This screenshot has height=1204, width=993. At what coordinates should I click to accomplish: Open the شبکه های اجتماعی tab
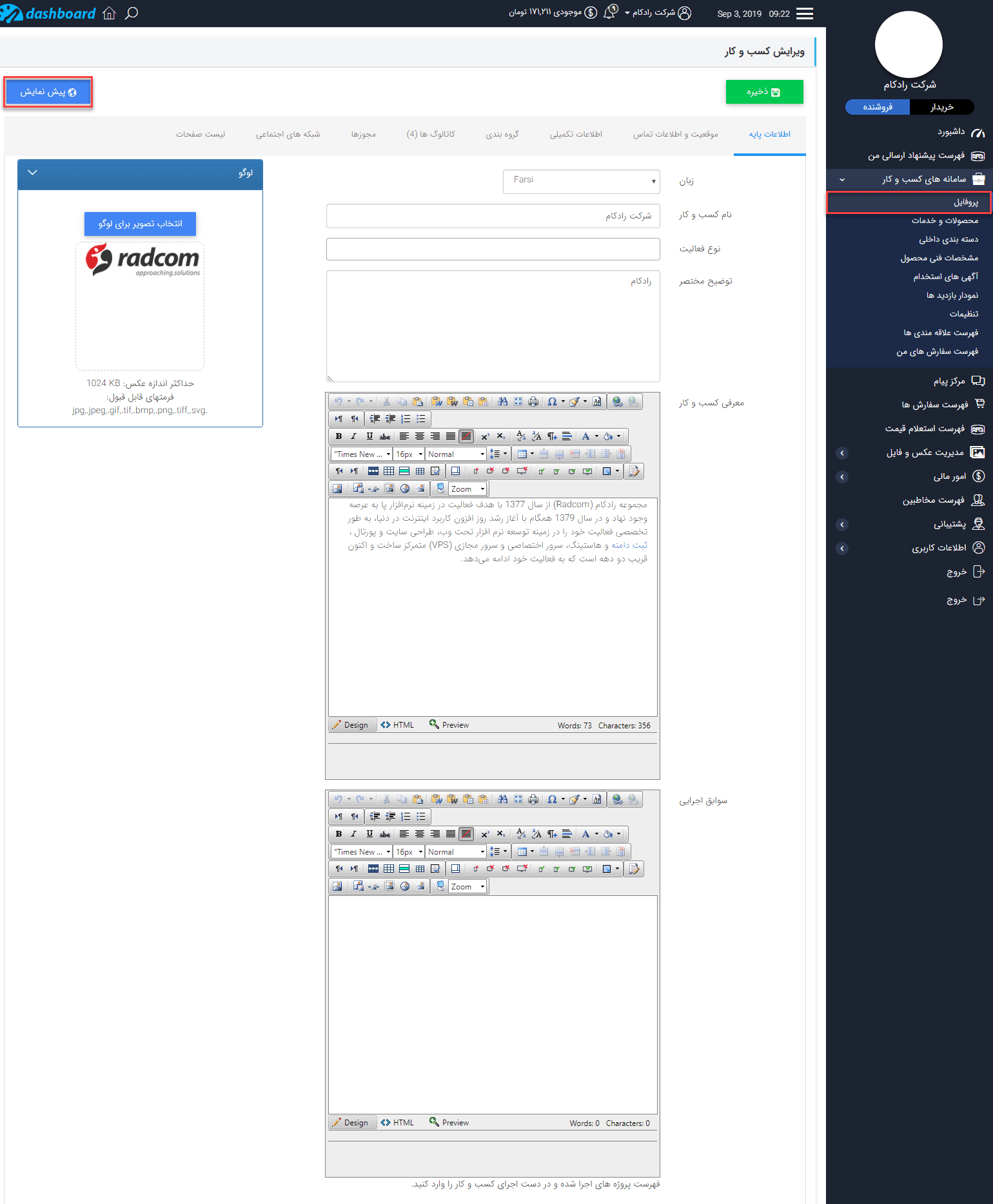pyautogui.click(x=288, y=134)
